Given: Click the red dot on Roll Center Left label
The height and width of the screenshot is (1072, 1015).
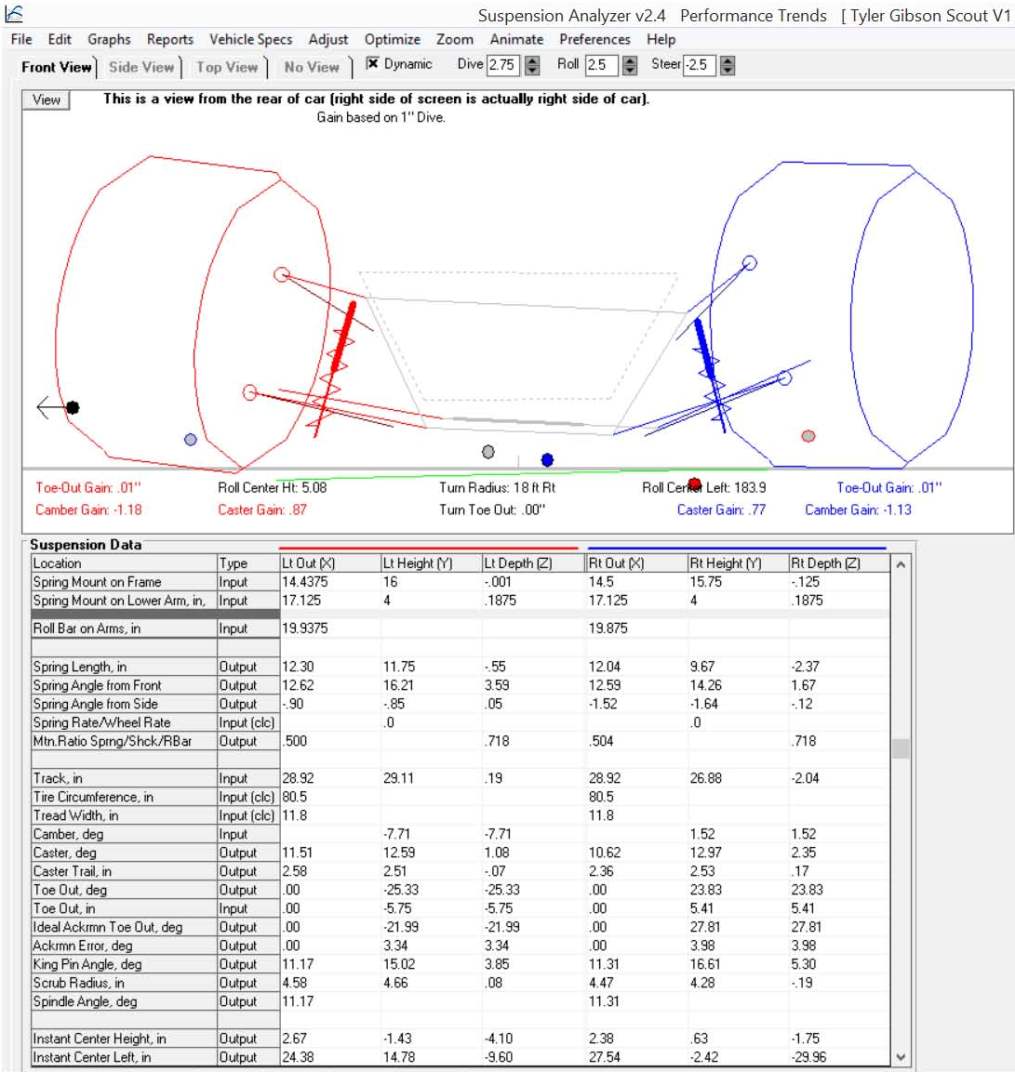Looking at the screenshot, I should [695, 484].
